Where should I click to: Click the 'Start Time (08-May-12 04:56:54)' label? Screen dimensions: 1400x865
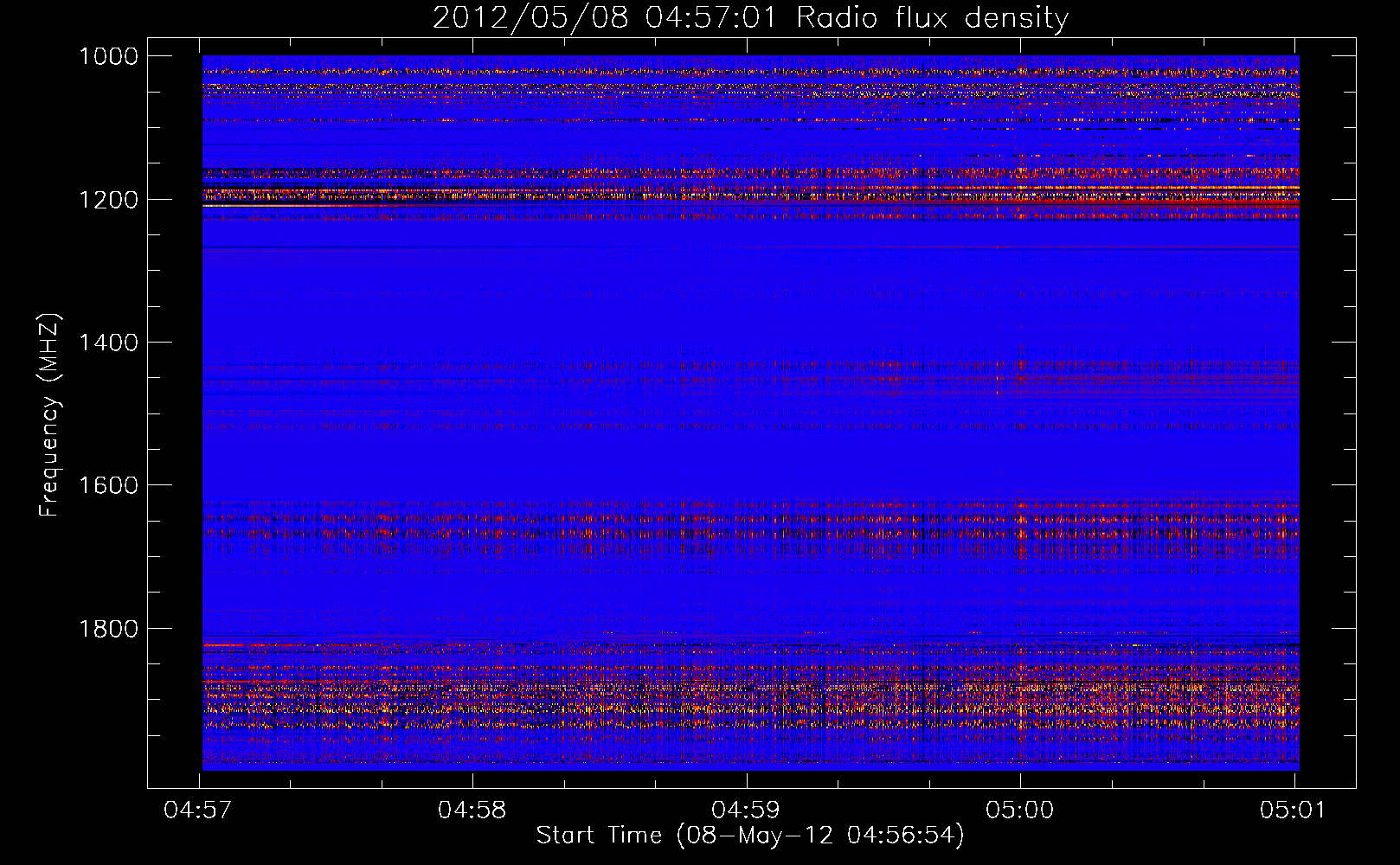coord(750,836)
